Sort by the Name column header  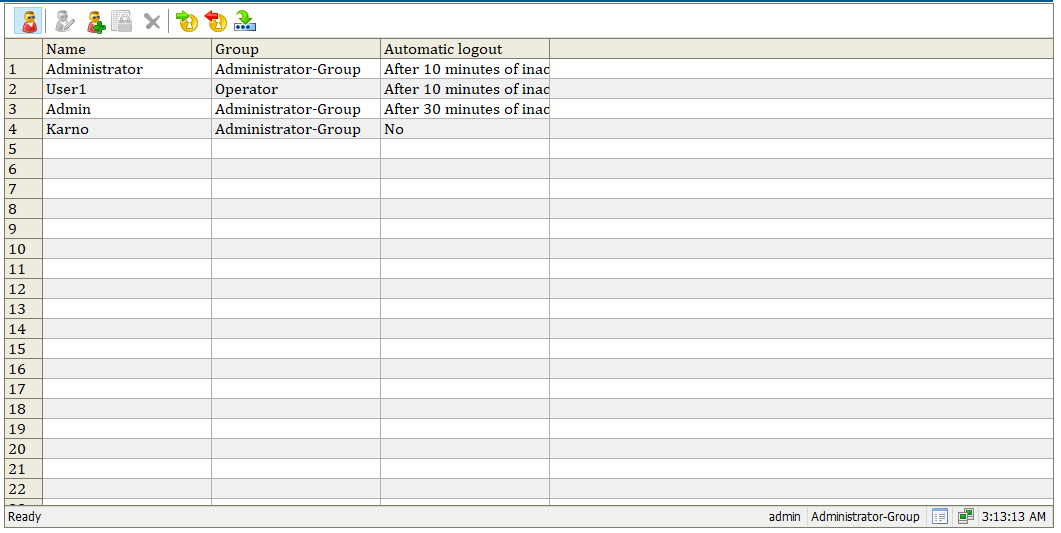(x=127, y=49)
